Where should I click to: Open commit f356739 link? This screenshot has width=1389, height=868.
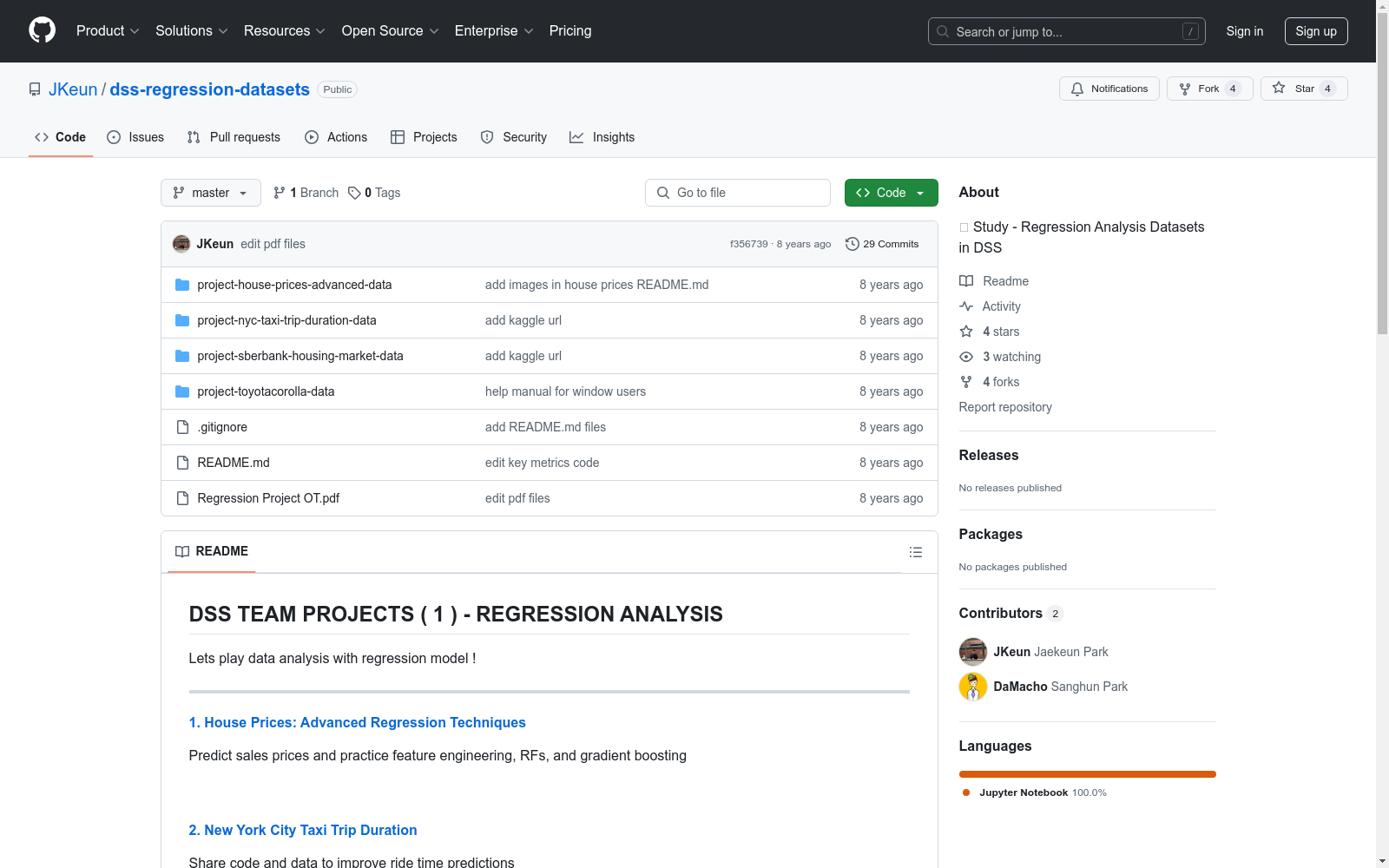pos(749,244)
